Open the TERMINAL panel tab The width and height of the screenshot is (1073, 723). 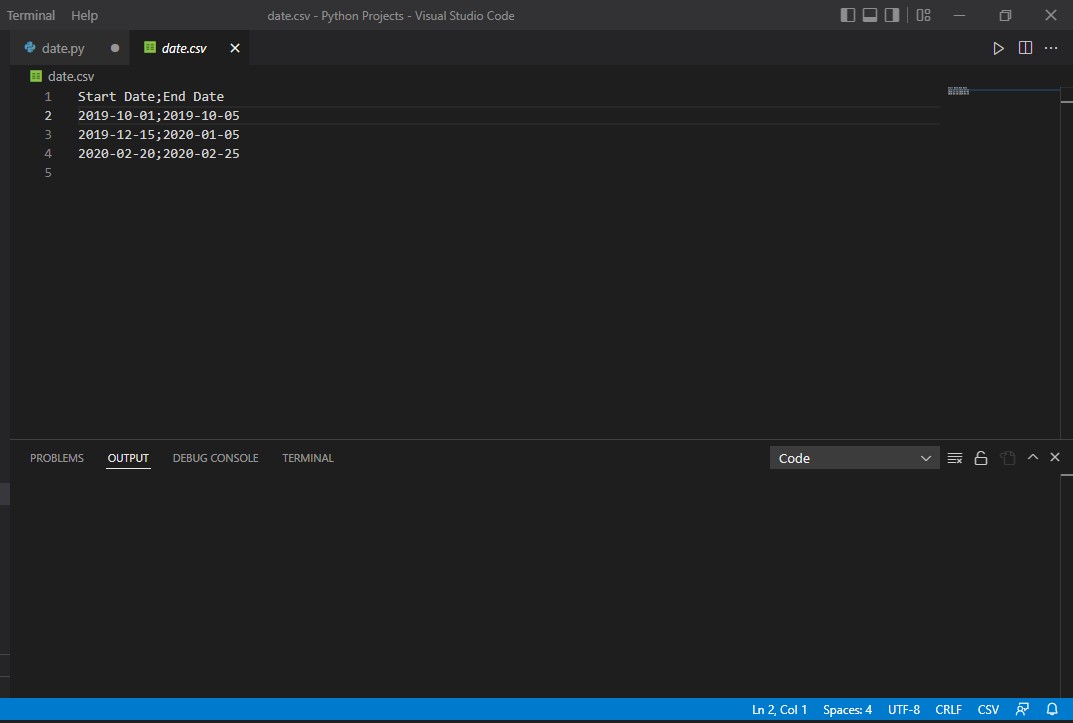[308, 458]
